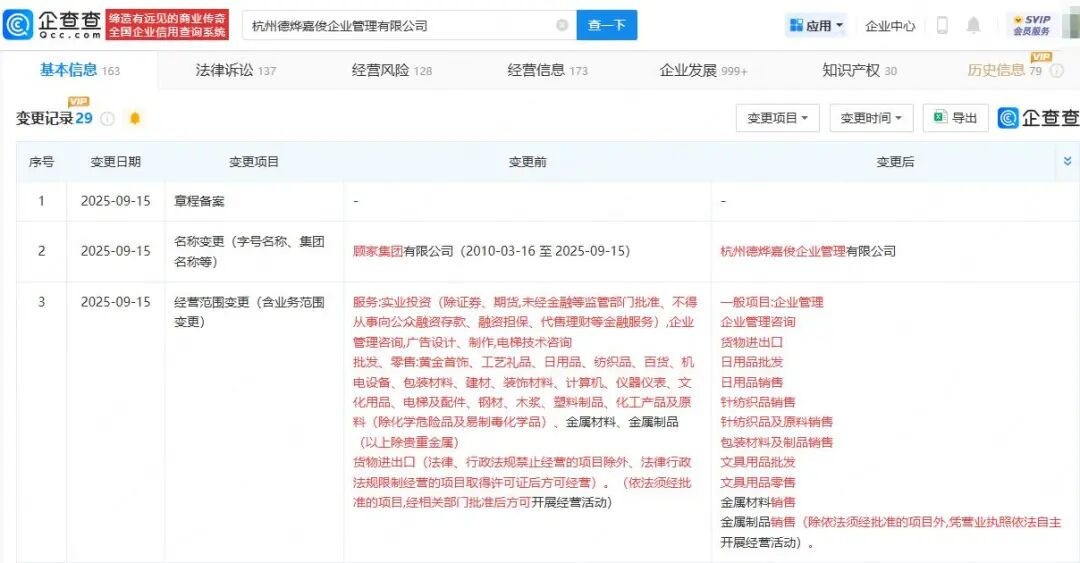
Task: Switch to the 企业发展 tab
Action: [703, 70]
